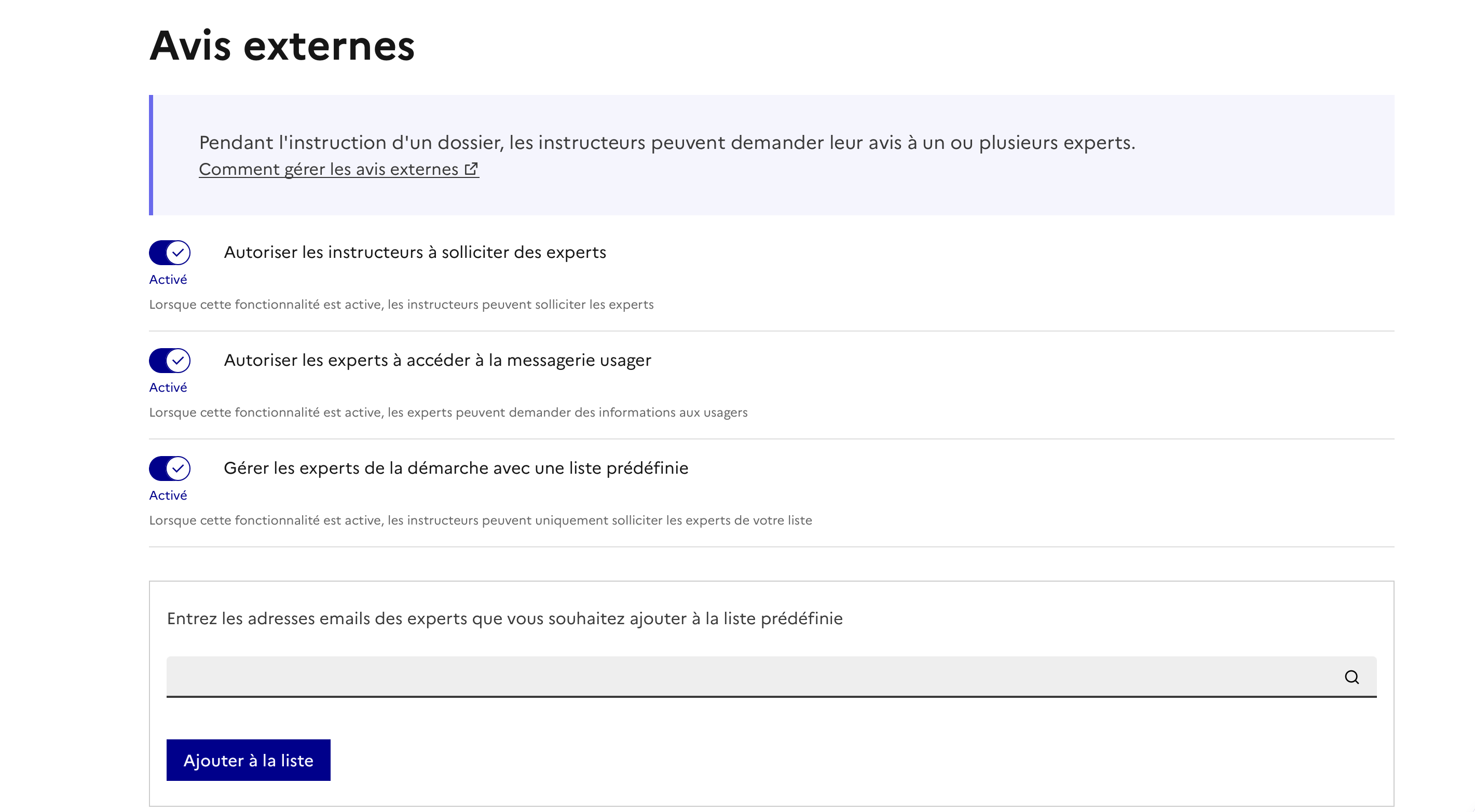1475x812 pixels.
Task: Click the 'Autoriser les instructeurs à solliciter des experts' label
Action: point(415,252)
